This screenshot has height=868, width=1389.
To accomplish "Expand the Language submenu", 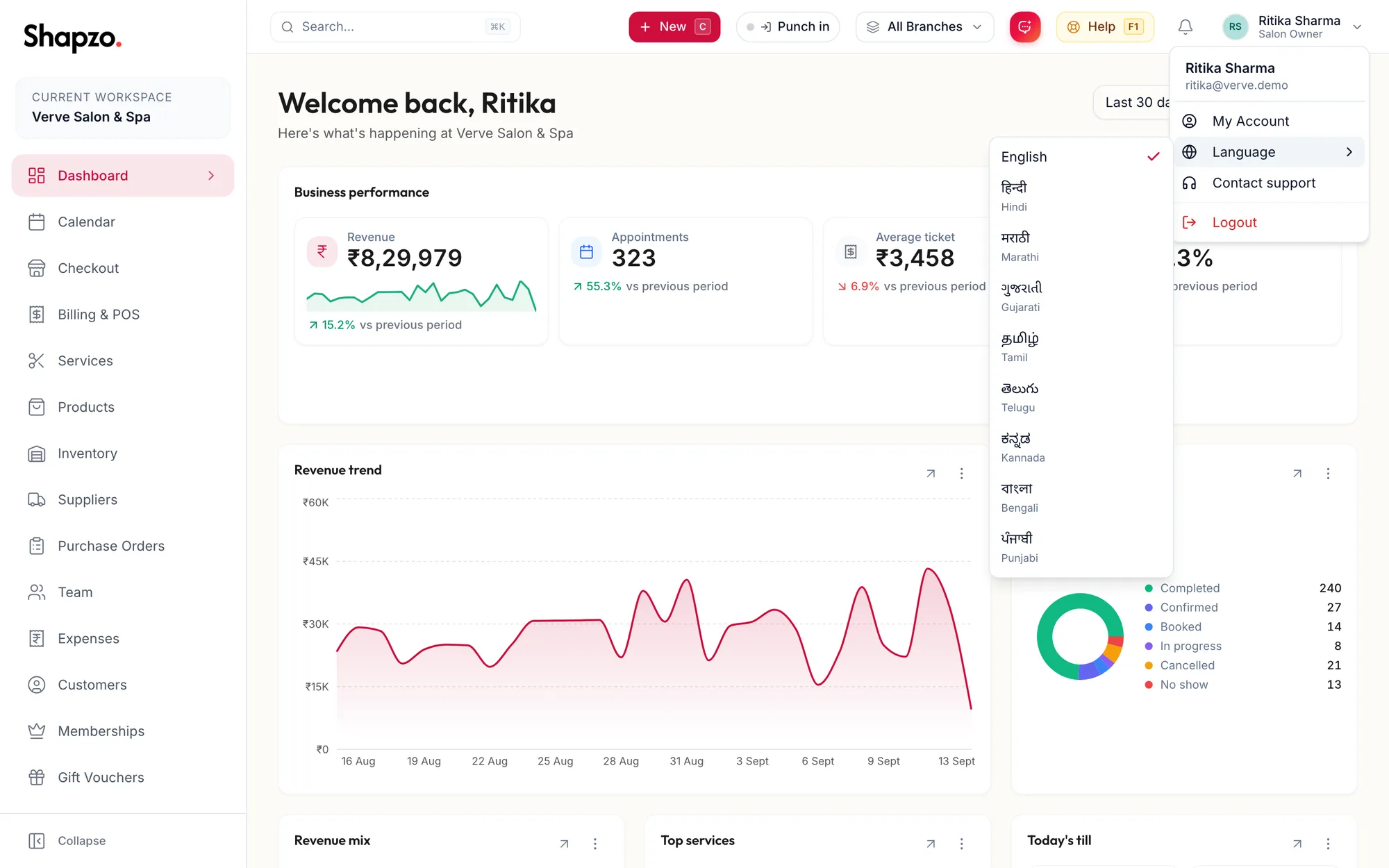I will coord(1269,152).
